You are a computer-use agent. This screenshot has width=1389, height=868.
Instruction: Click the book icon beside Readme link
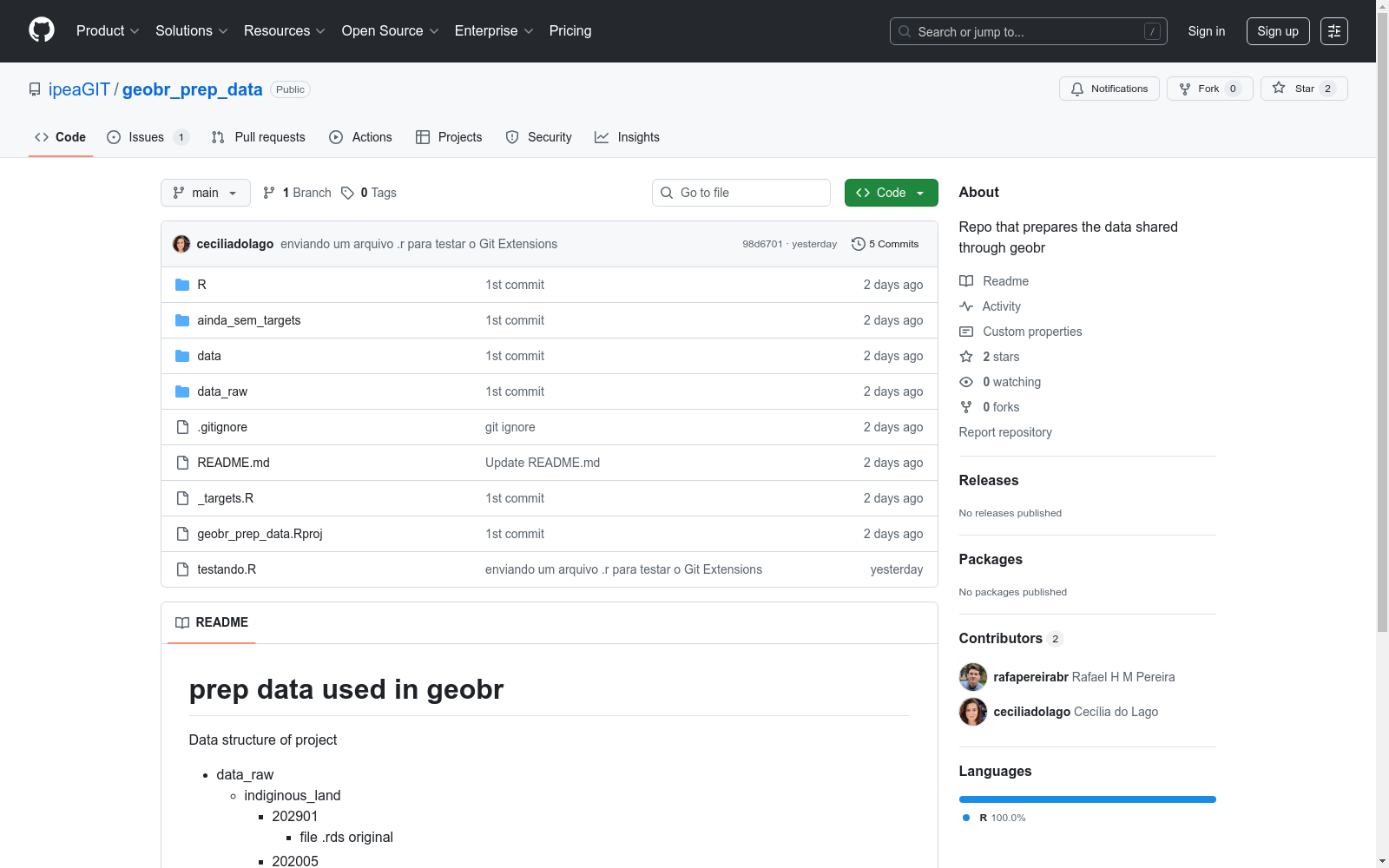[966, 281]
